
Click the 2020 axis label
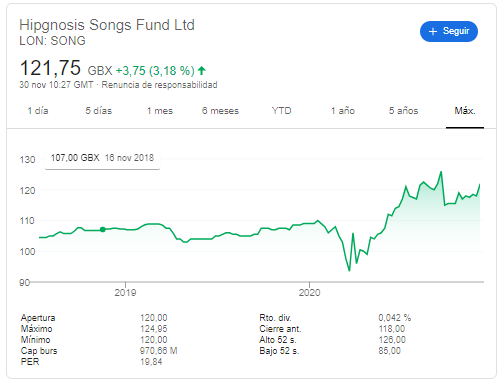[x=309, y=293]
